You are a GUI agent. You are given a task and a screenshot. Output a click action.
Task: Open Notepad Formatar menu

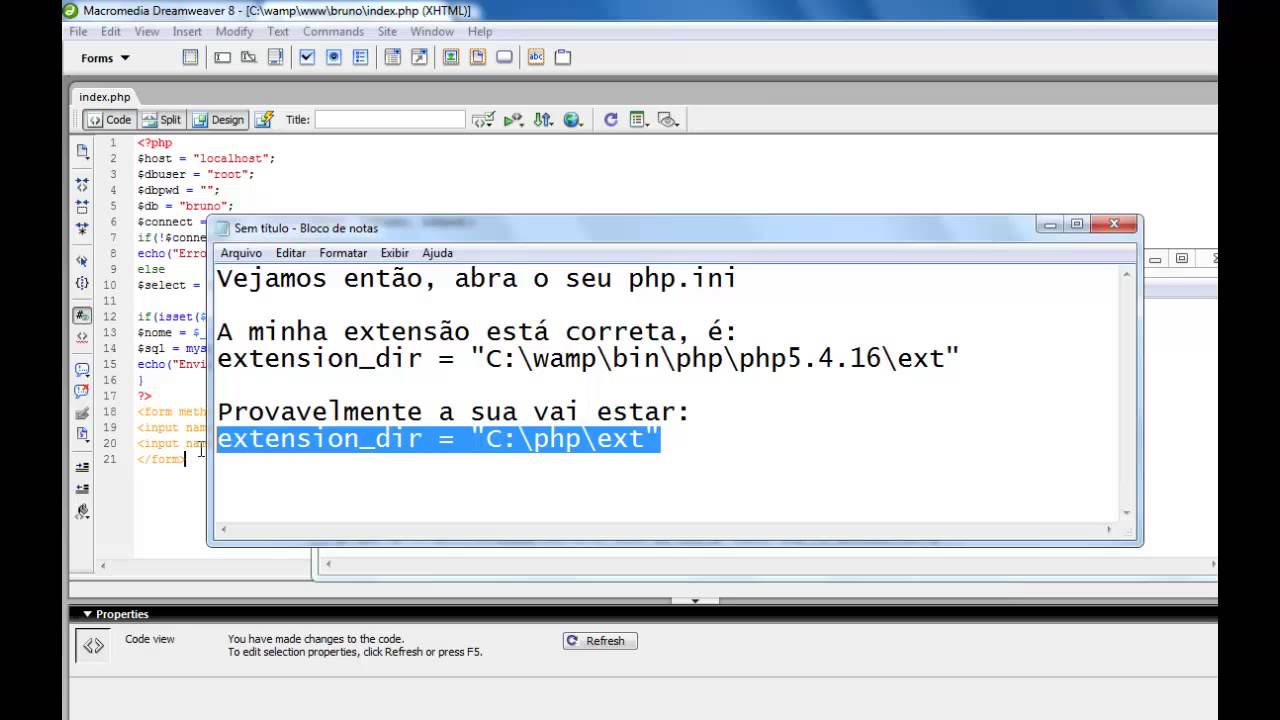tap(343, 253)
